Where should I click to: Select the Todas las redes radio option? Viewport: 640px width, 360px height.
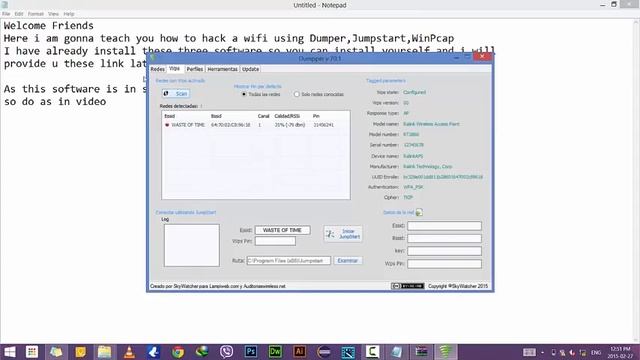(x=261, y=94)
